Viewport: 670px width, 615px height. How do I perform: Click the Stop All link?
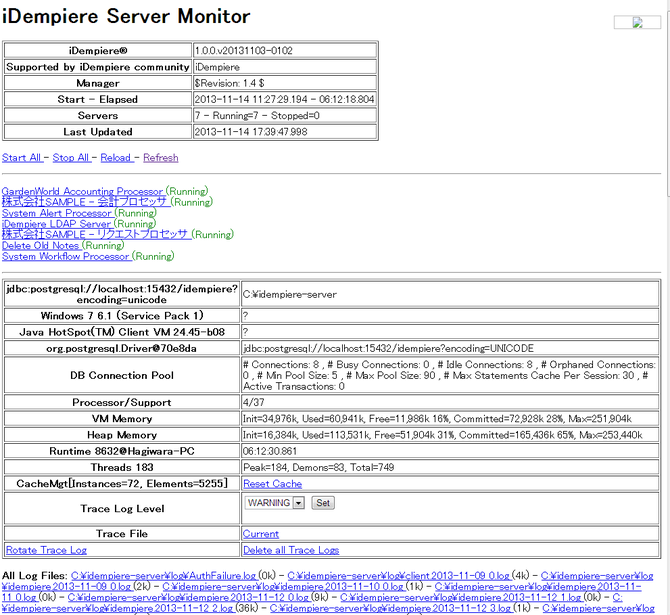coord(71,158)
